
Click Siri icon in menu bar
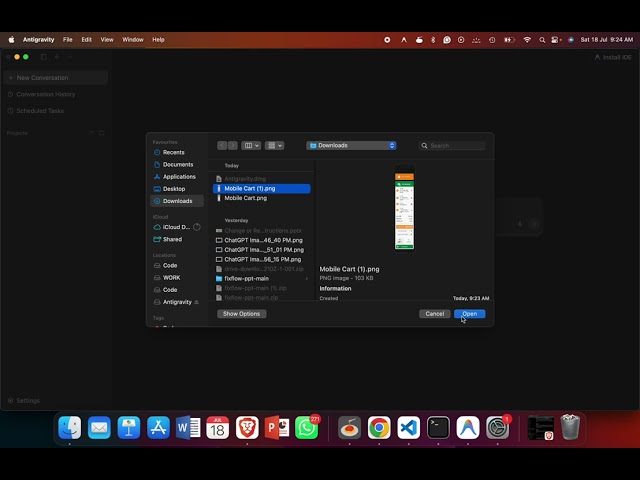571,40
